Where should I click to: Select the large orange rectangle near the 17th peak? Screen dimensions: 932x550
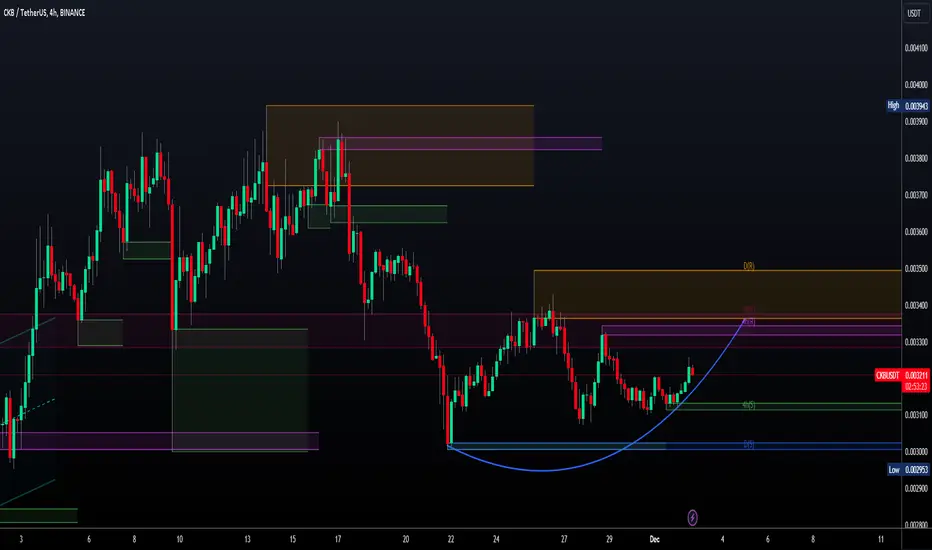pyautogui.click(x=399, y=146)
